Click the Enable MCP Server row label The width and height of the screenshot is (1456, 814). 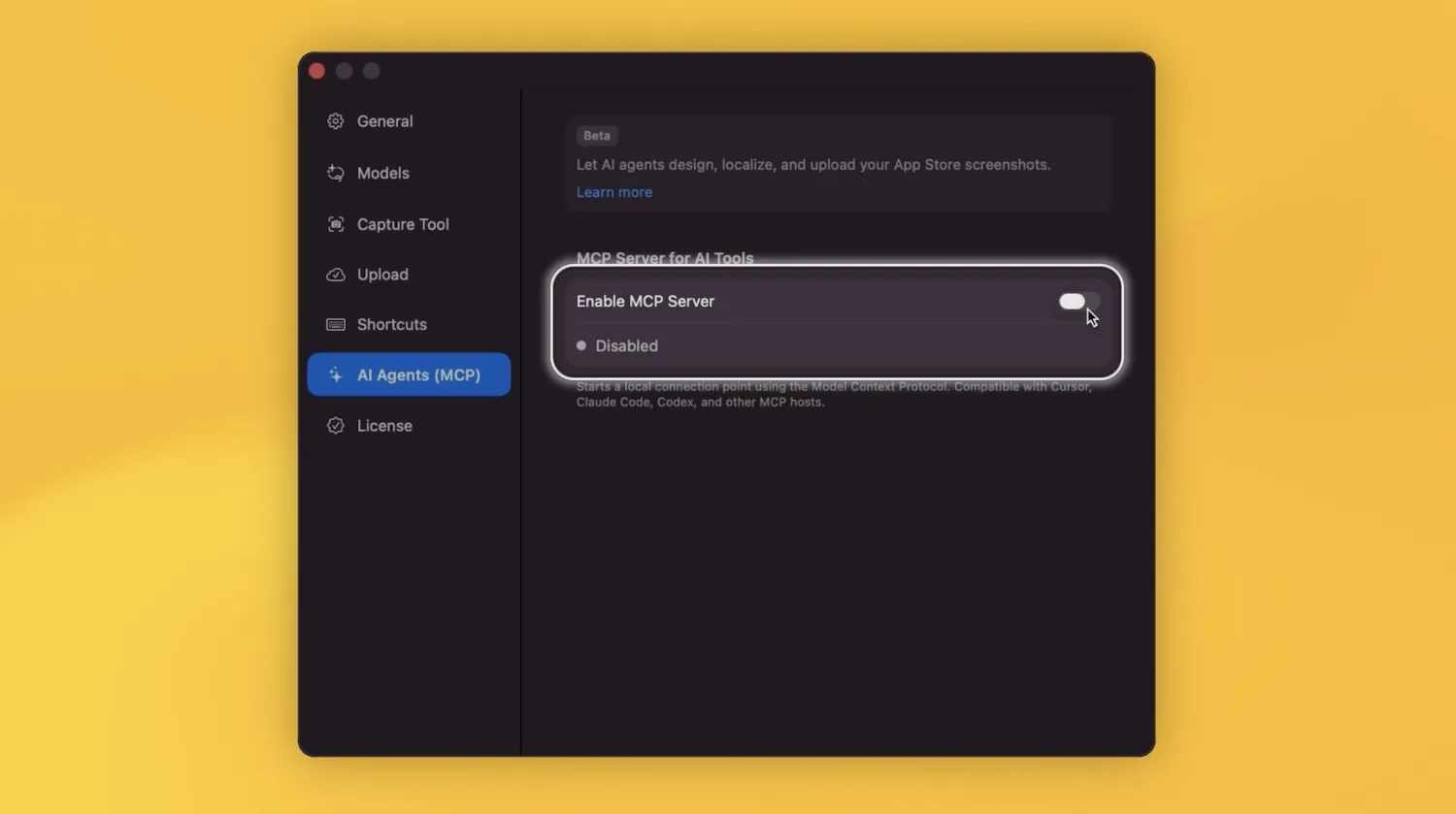point(645,301)
